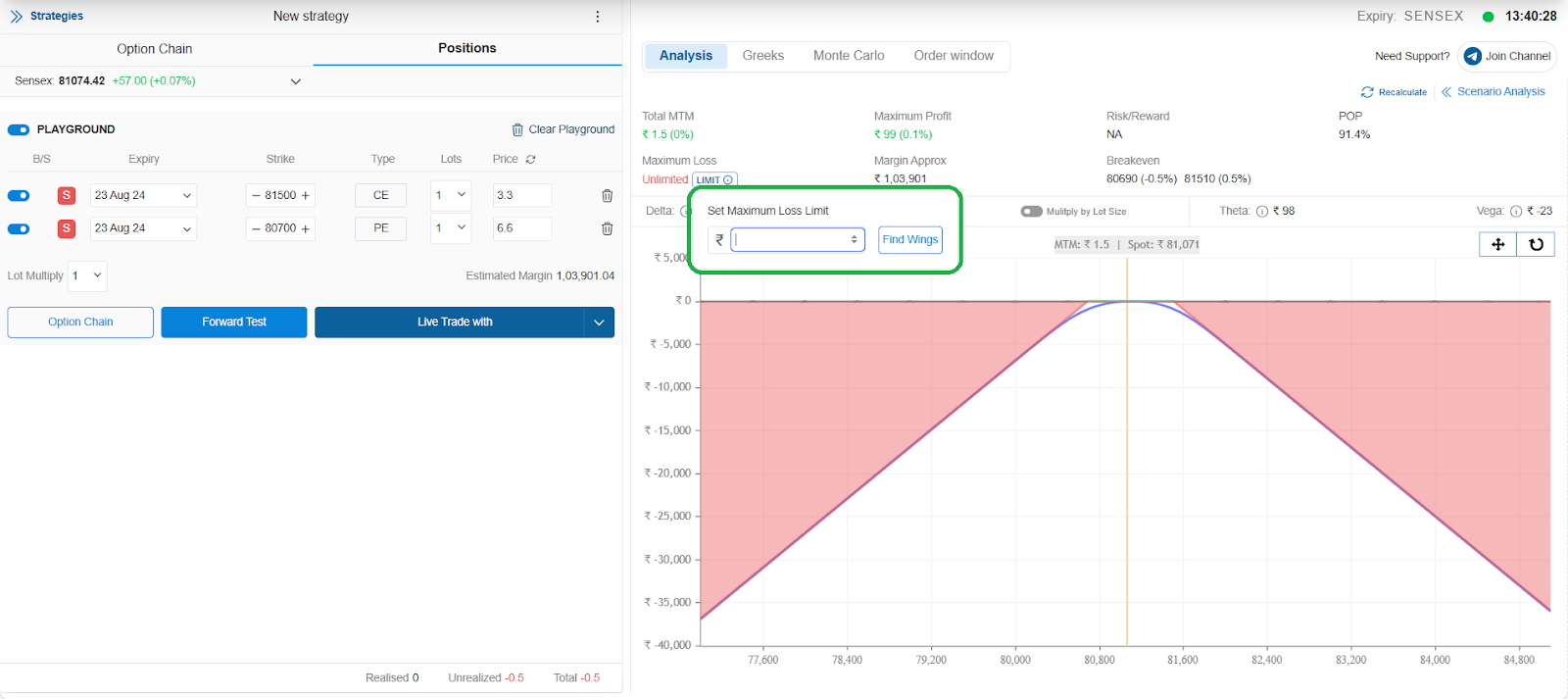Adjust the maximum loss limit spinner arrows
This screenshot has height=699, width=1568.
point(855,239)
